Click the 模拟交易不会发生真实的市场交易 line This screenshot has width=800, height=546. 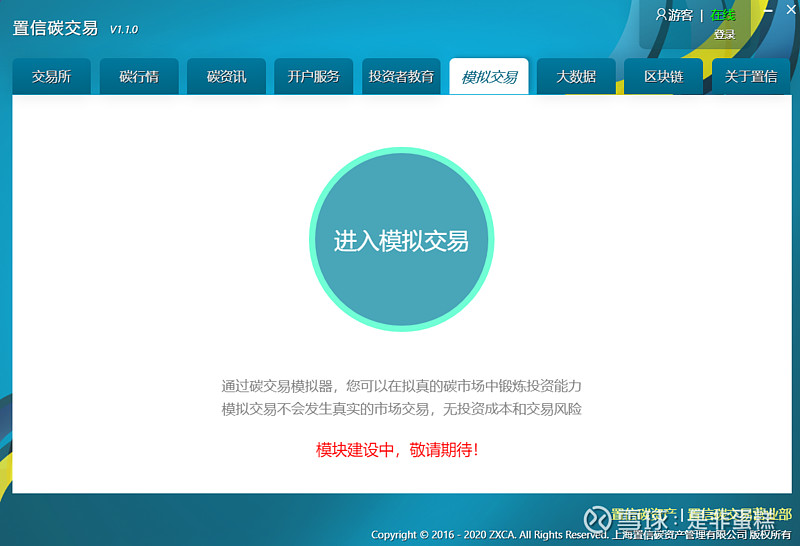(402, 409)
